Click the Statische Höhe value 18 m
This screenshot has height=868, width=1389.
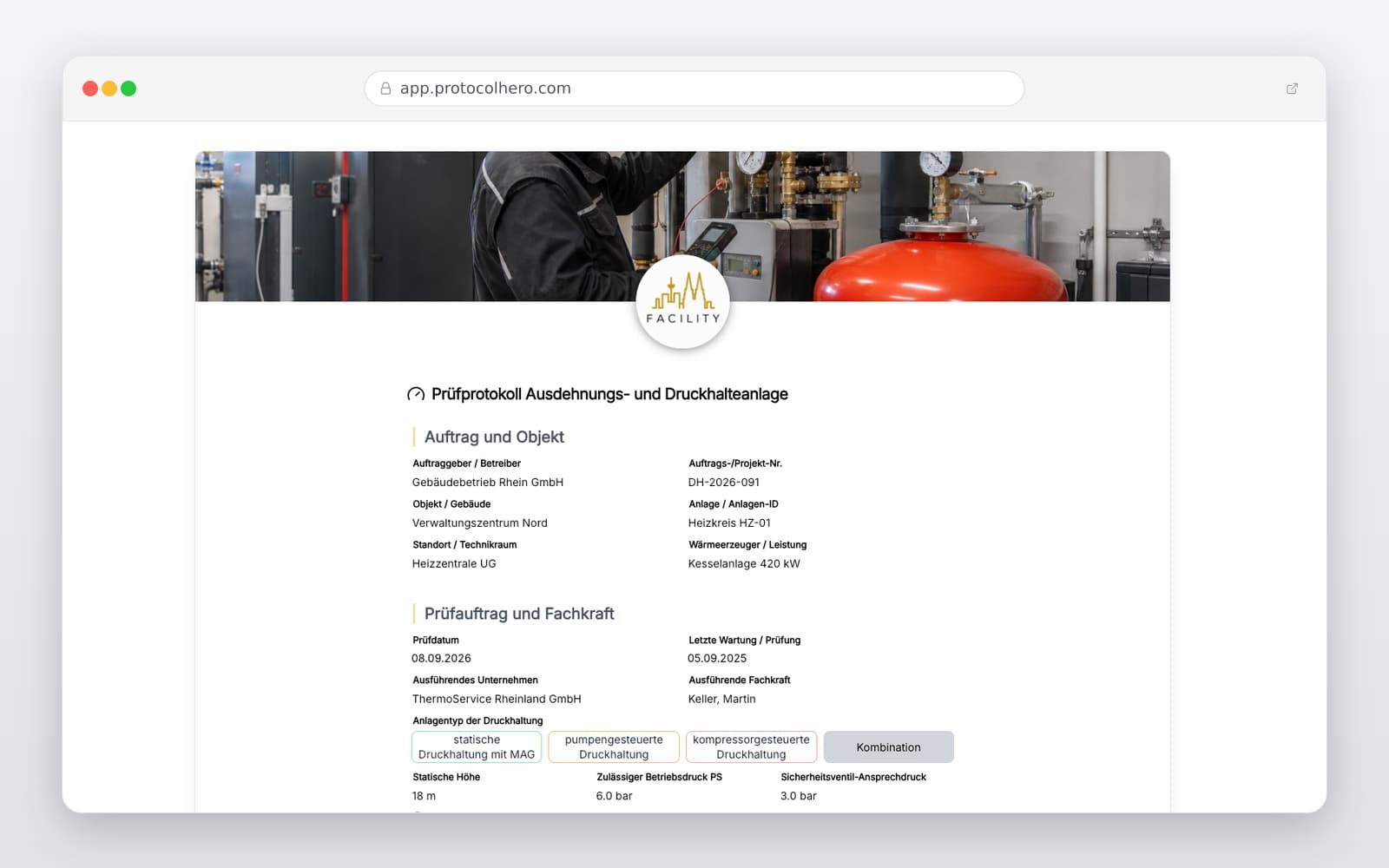click(x=424, y=796)
